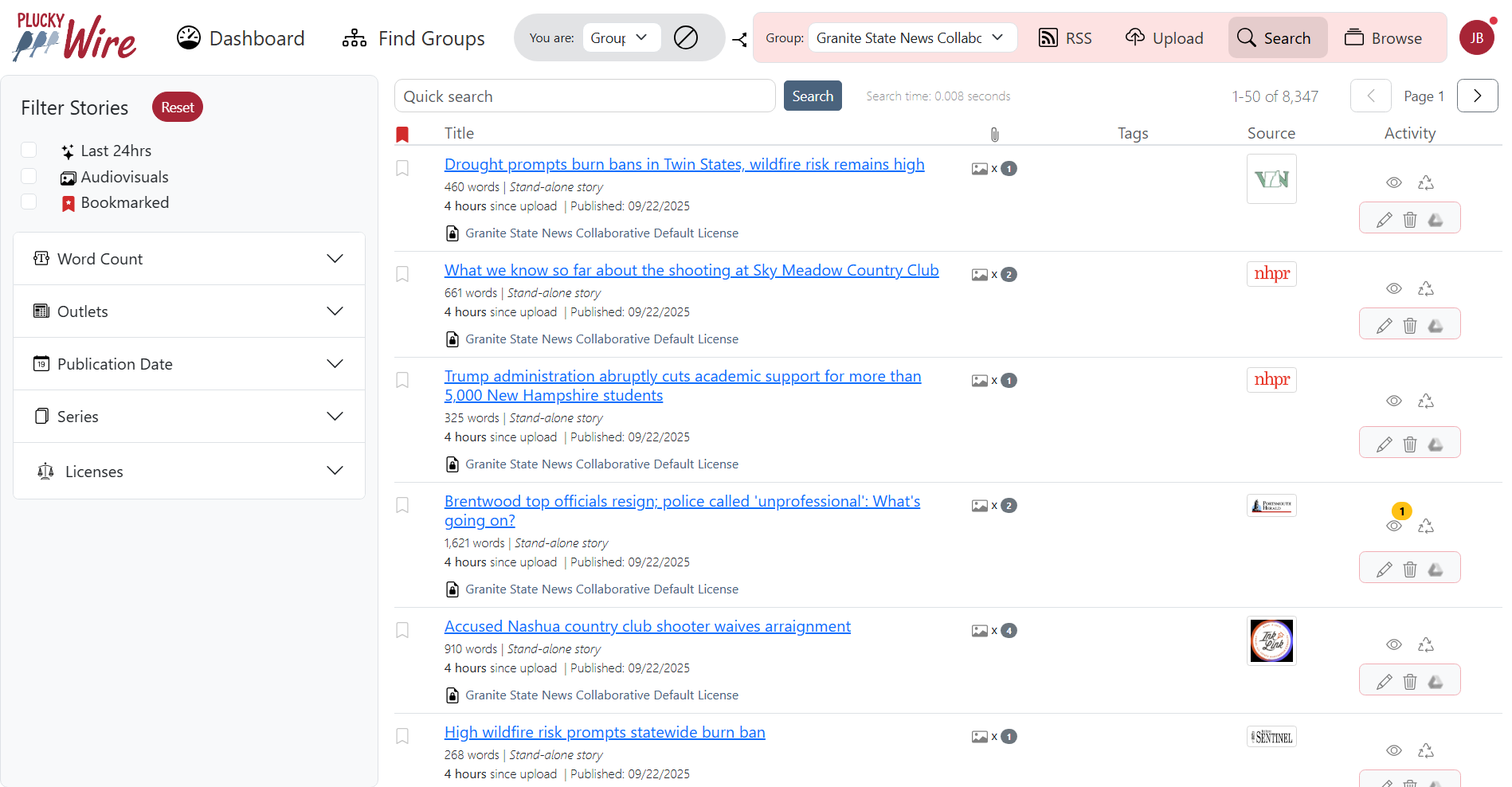Toggle the Bookmarked filter checkbox
Image resolution: width=1512 pixels, height=787 pixels.
coord(29,202)
